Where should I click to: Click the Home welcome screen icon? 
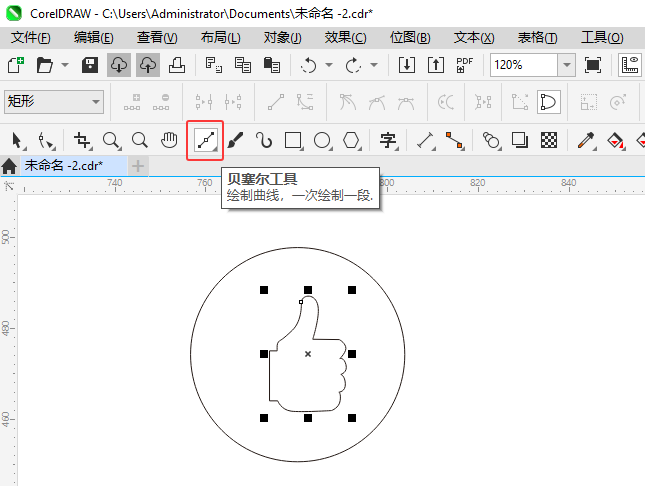coord(9,166)
